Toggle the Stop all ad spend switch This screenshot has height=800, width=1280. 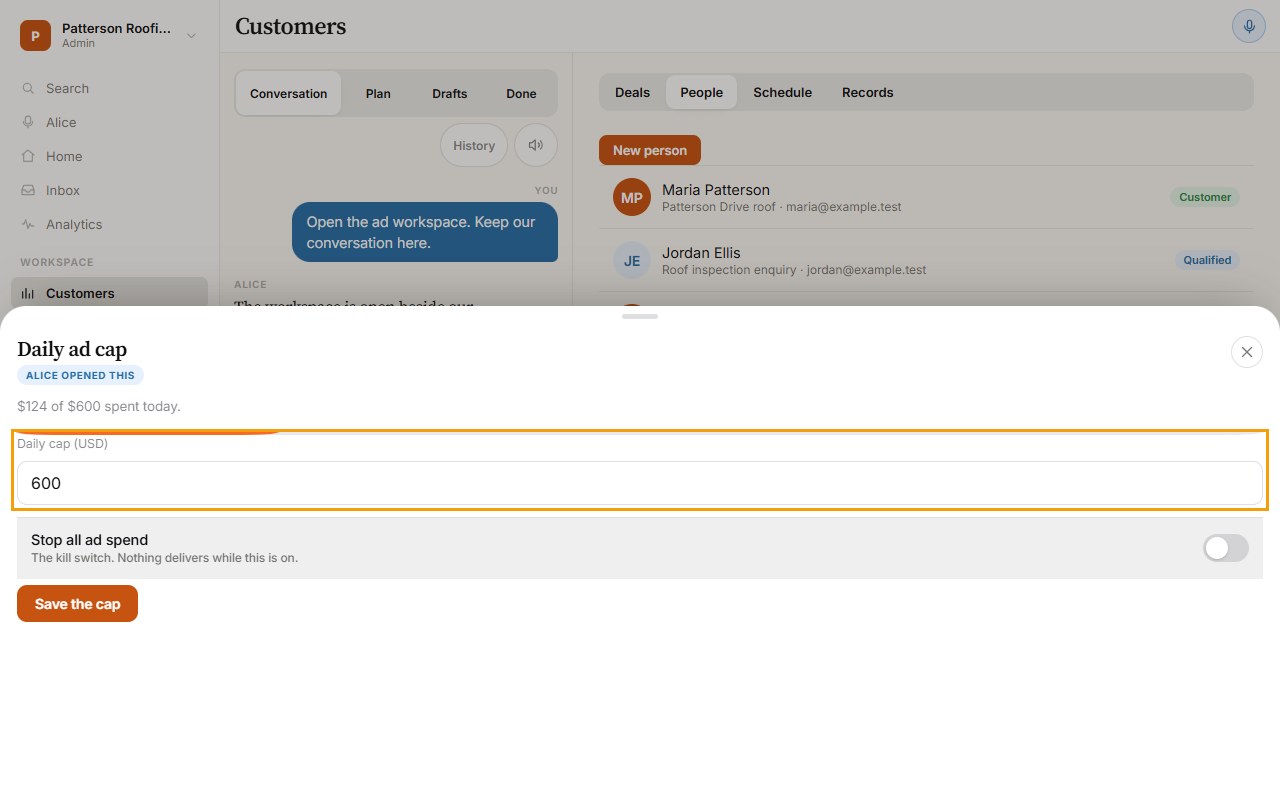click(1226, 548)
